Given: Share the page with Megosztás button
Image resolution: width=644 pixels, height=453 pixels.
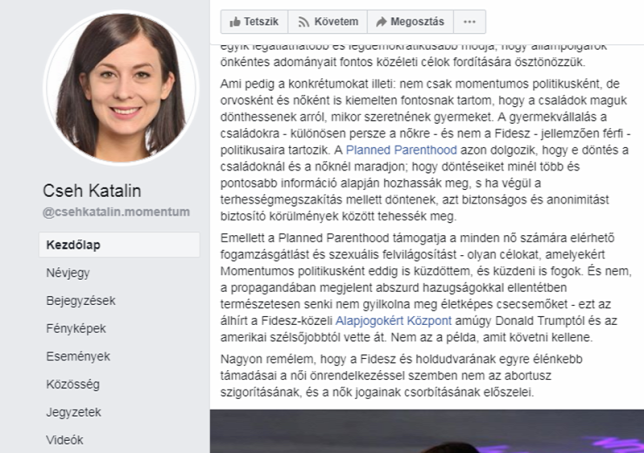Looking at the screenshot, I should click(410, 22).
